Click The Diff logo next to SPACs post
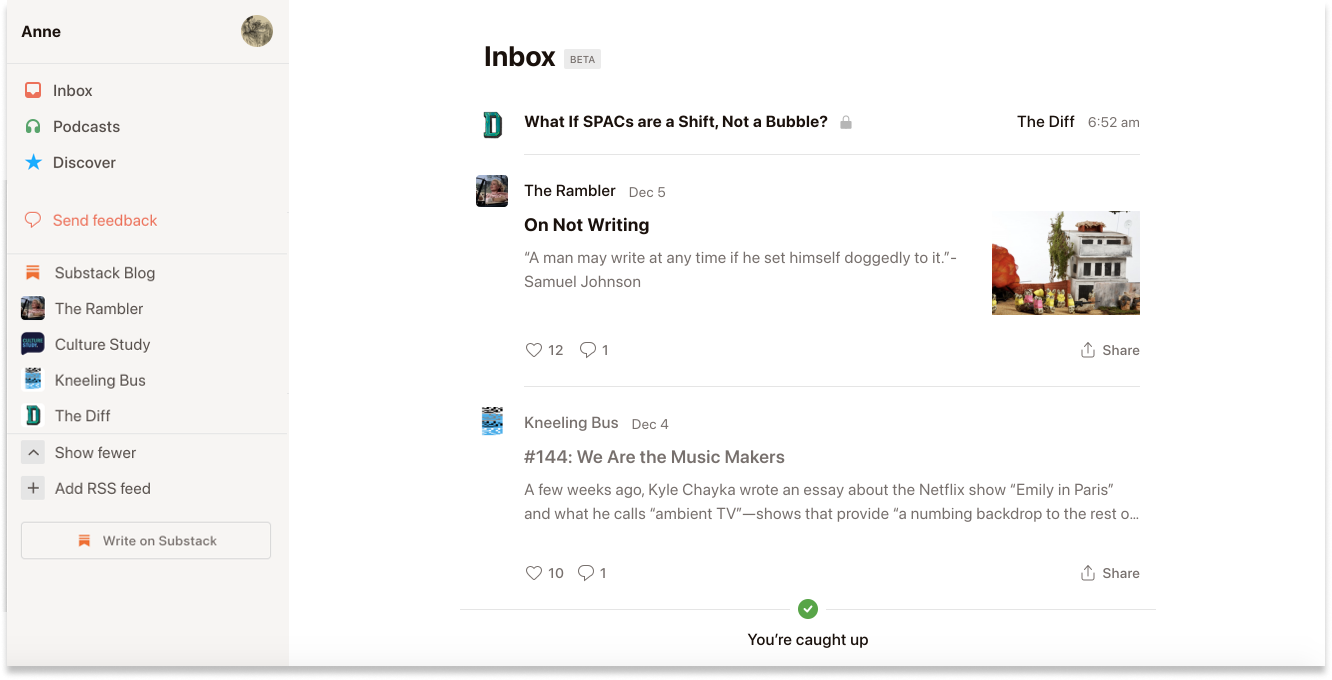 click(492, 123)
